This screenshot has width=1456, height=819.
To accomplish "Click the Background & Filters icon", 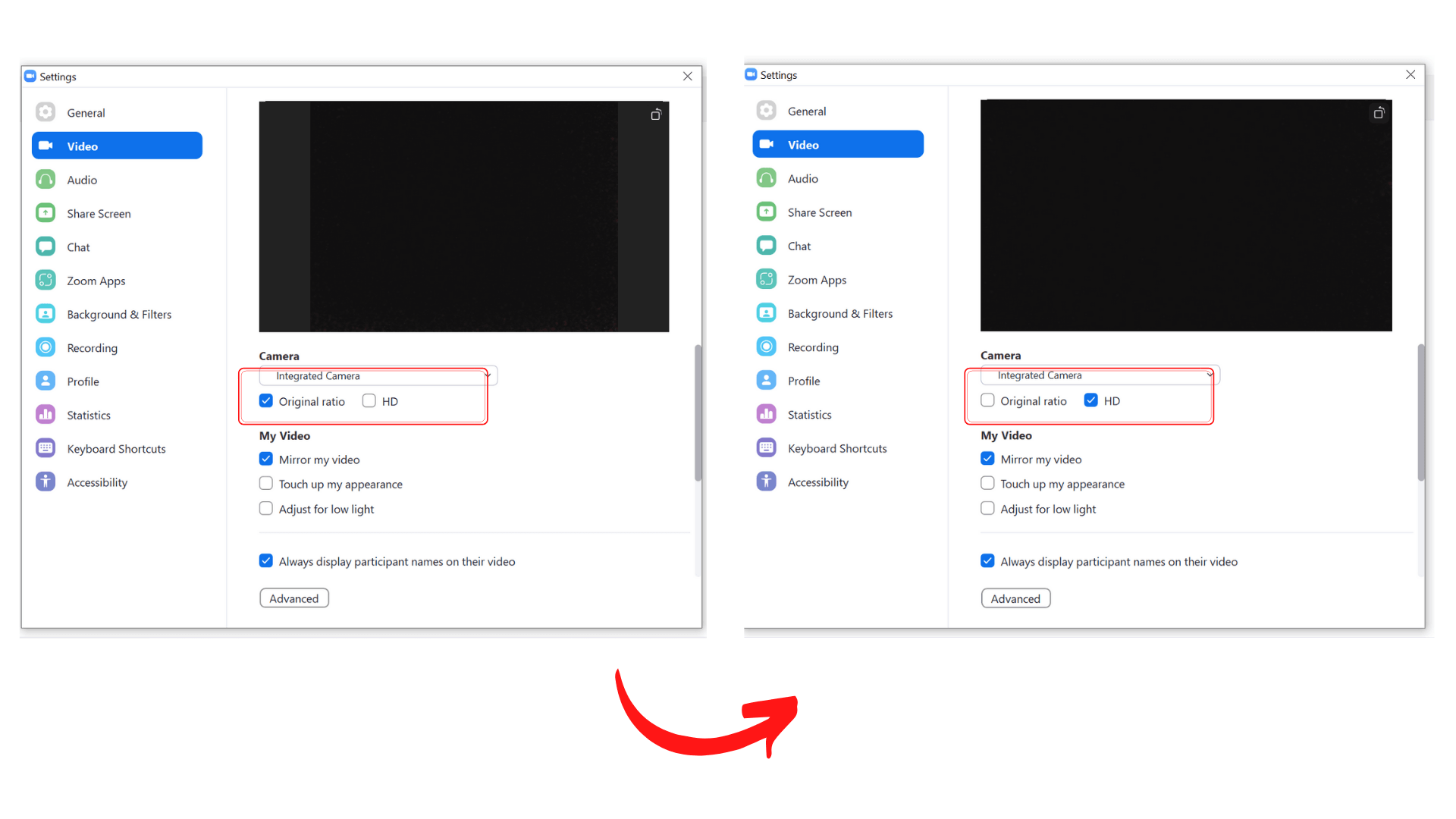I will coord(45,313).
